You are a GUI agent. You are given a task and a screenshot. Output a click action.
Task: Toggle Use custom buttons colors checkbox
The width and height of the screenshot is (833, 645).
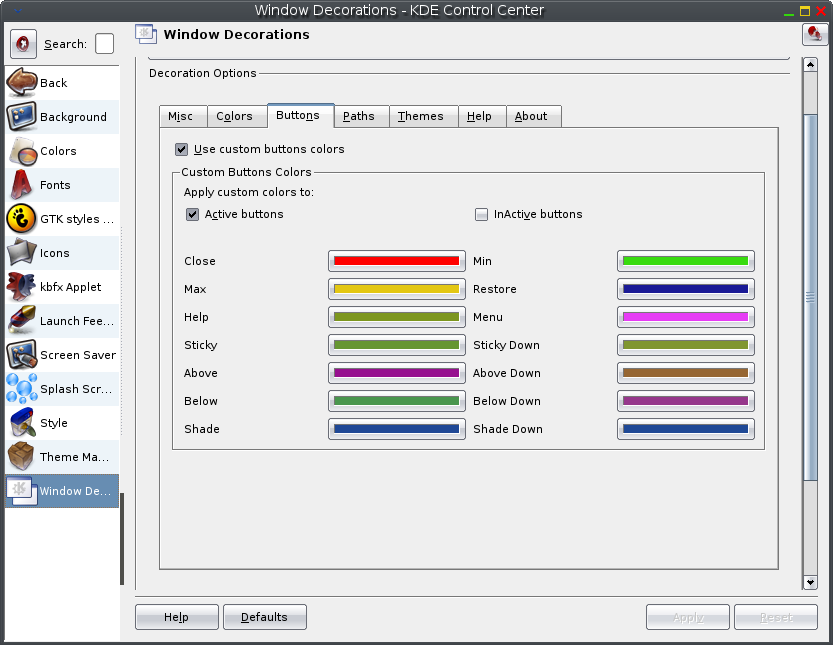[x=182, y=149]
